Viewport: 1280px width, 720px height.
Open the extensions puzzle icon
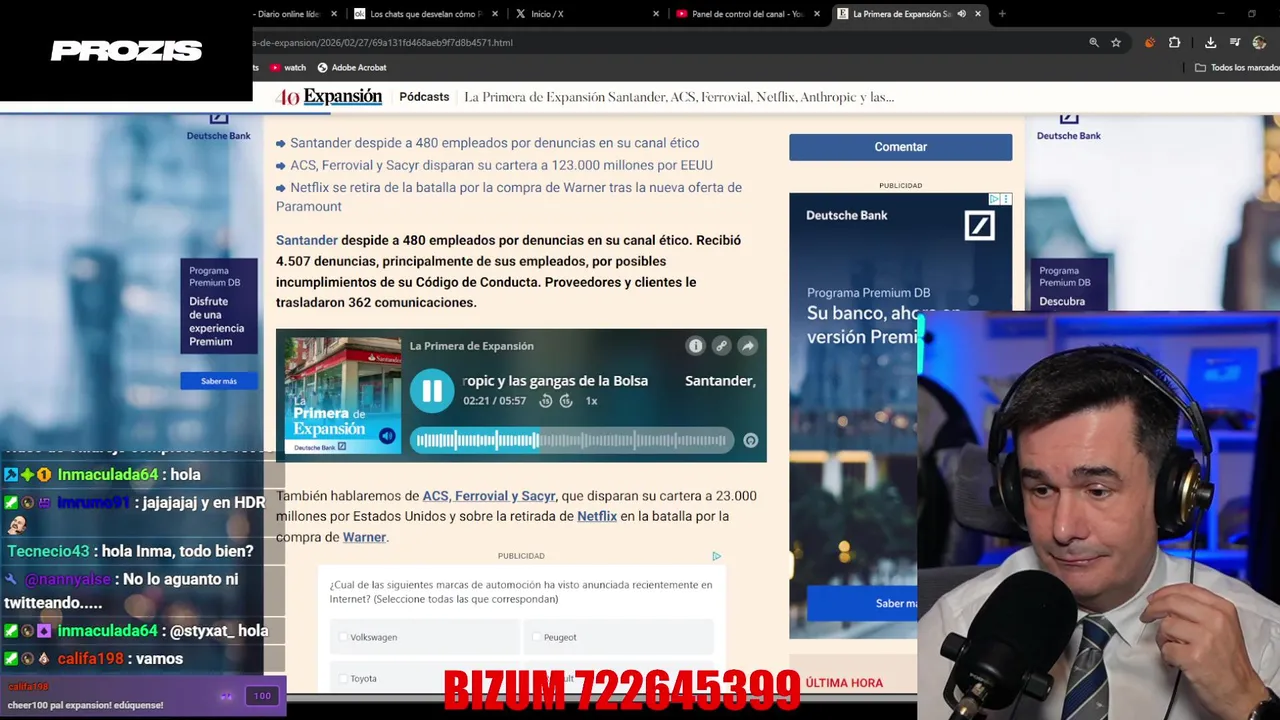pyautogui.click(x=1175, y=43)
